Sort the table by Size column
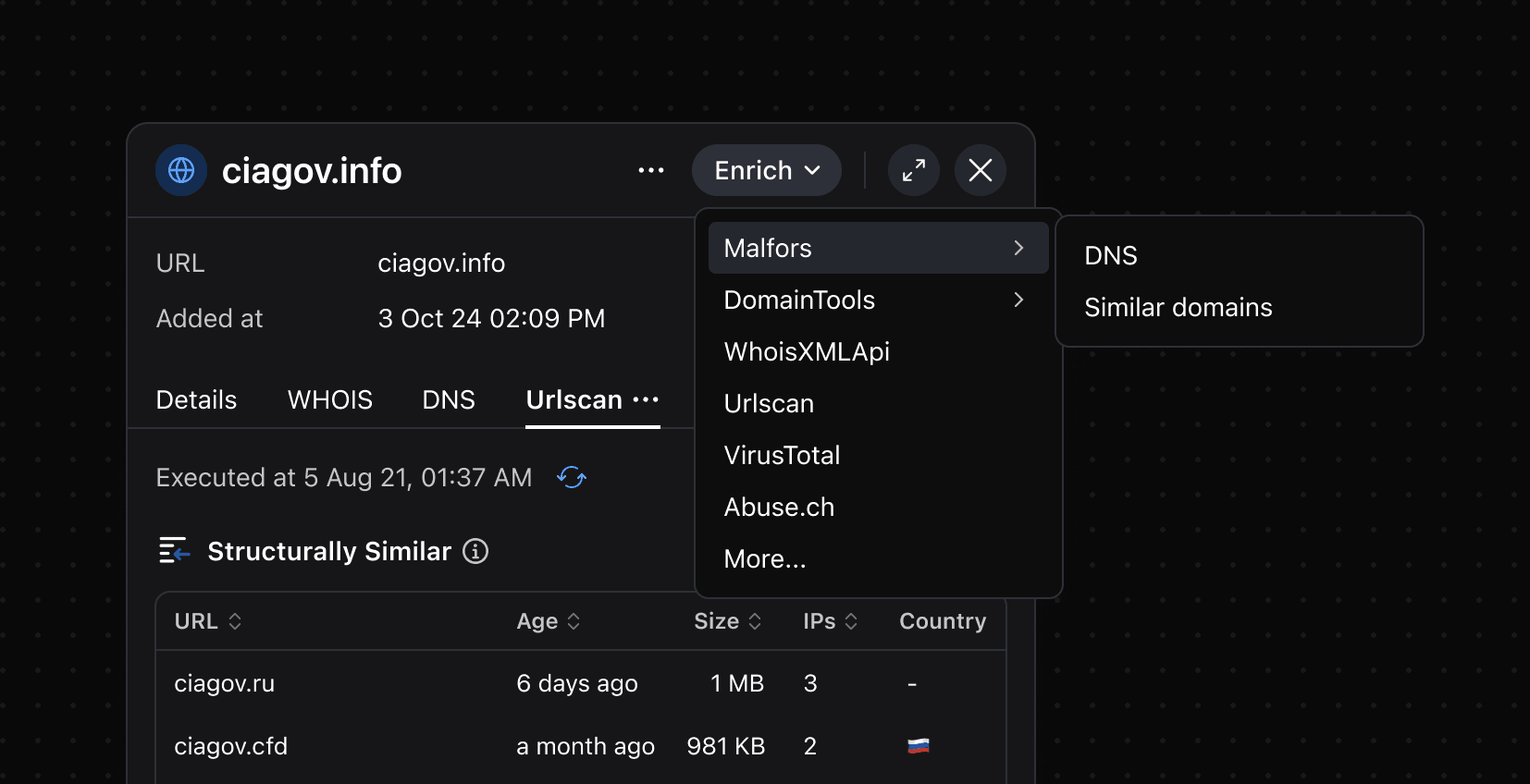The height and width of the screenshot is (784, 1530). (x=728, y=621)
